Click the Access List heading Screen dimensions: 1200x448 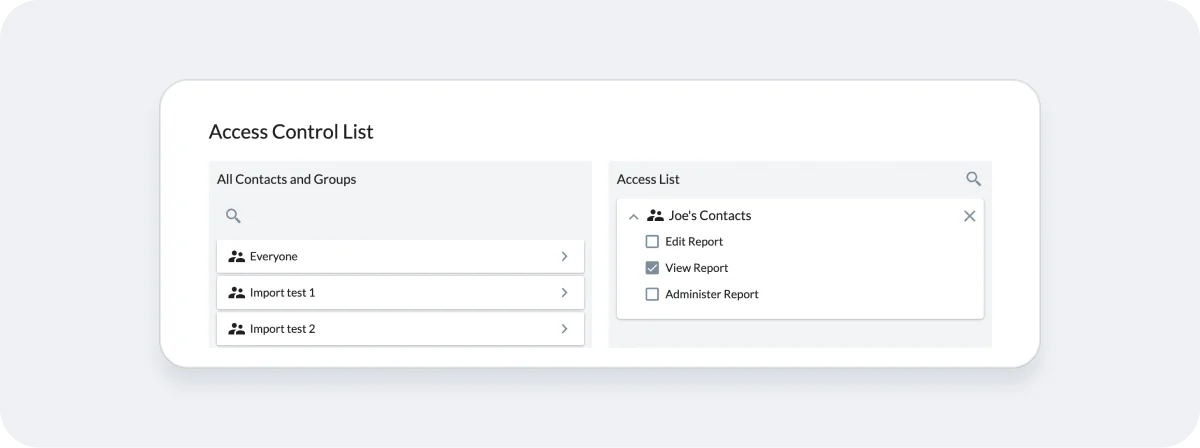648,180
